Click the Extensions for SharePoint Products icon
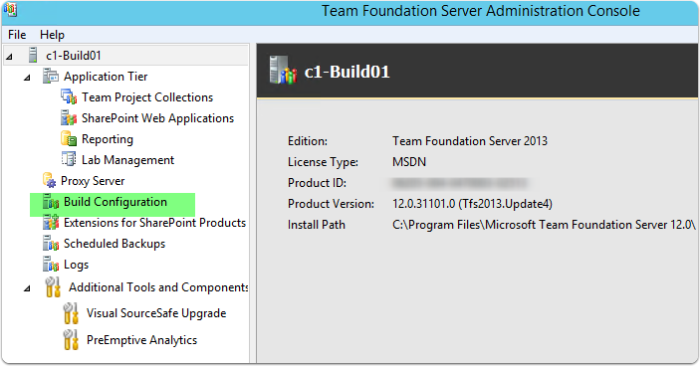Image resolution: width=700 pixels, height=366 pixels. click(51, 222)
